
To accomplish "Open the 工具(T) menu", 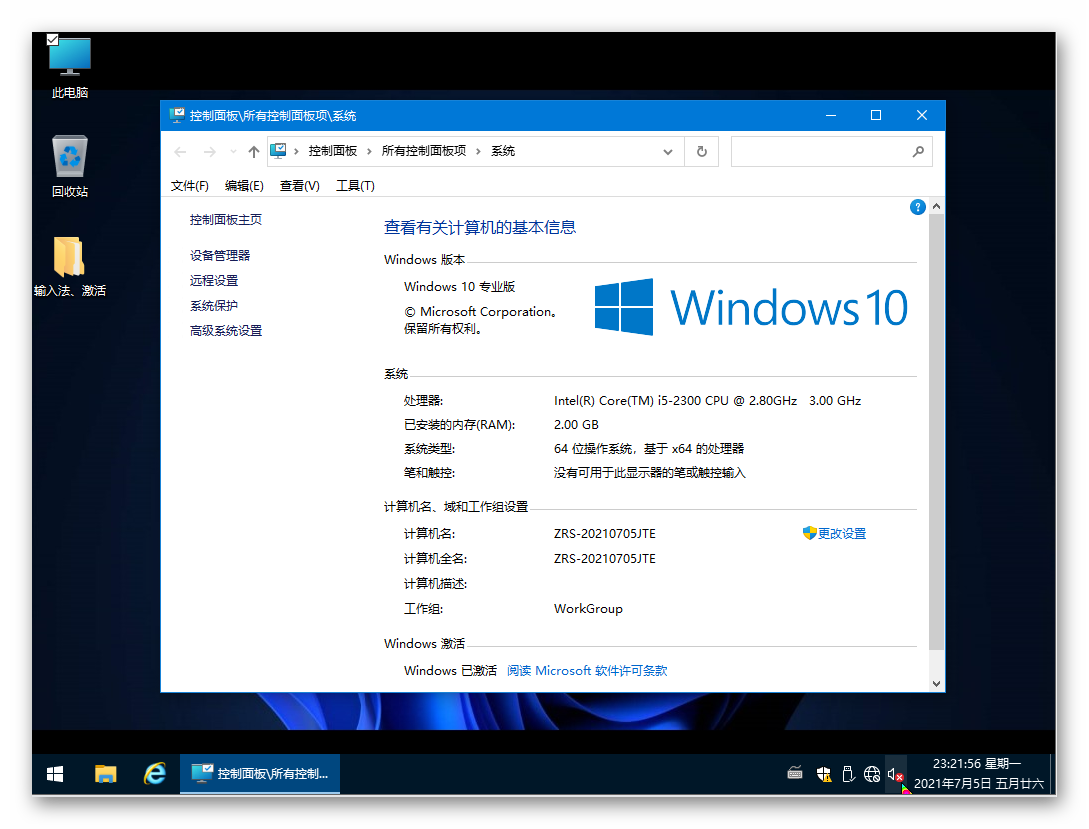I will pyautogui.click(x=355, y=186).
